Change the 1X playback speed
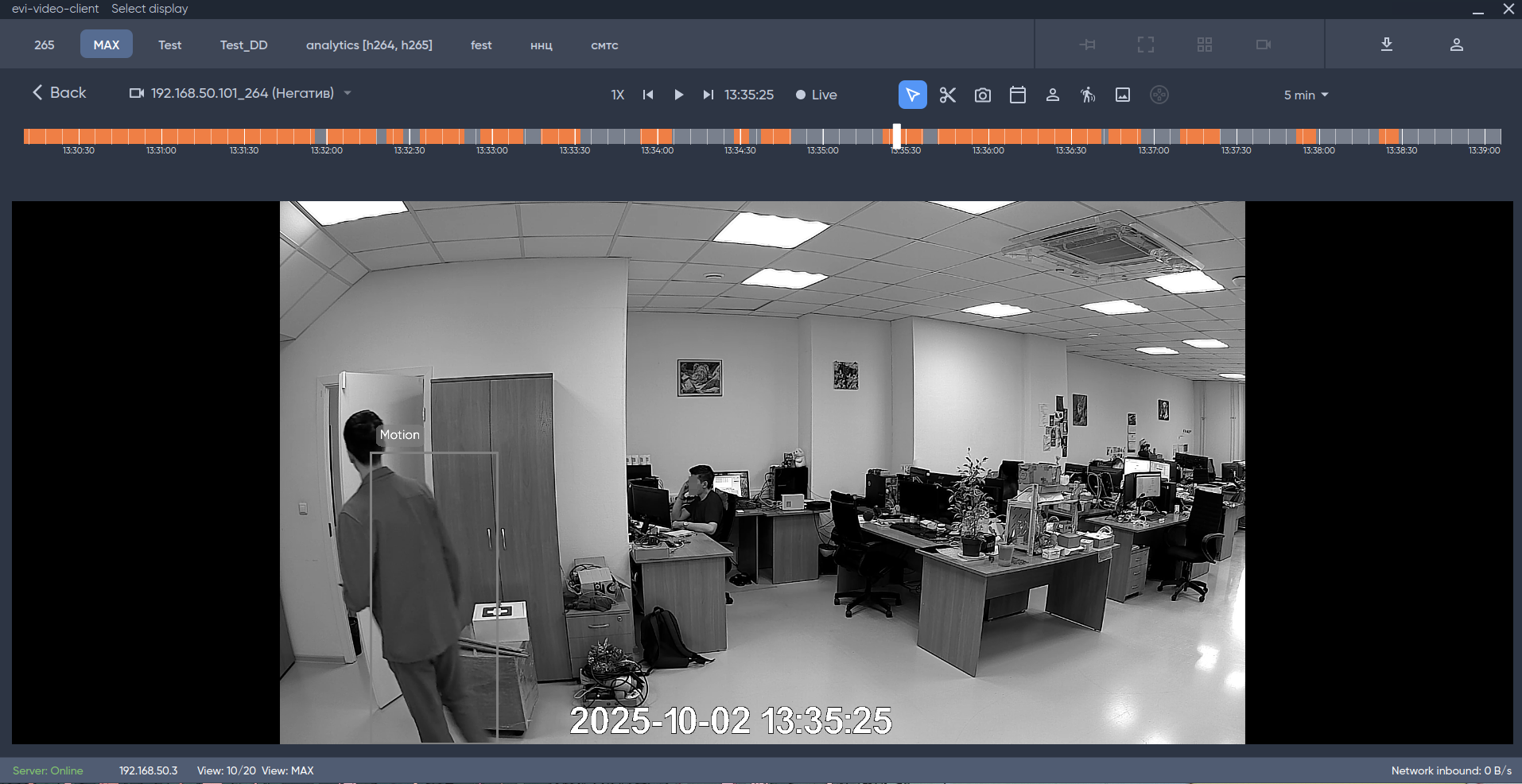 (x=617, y=95)
